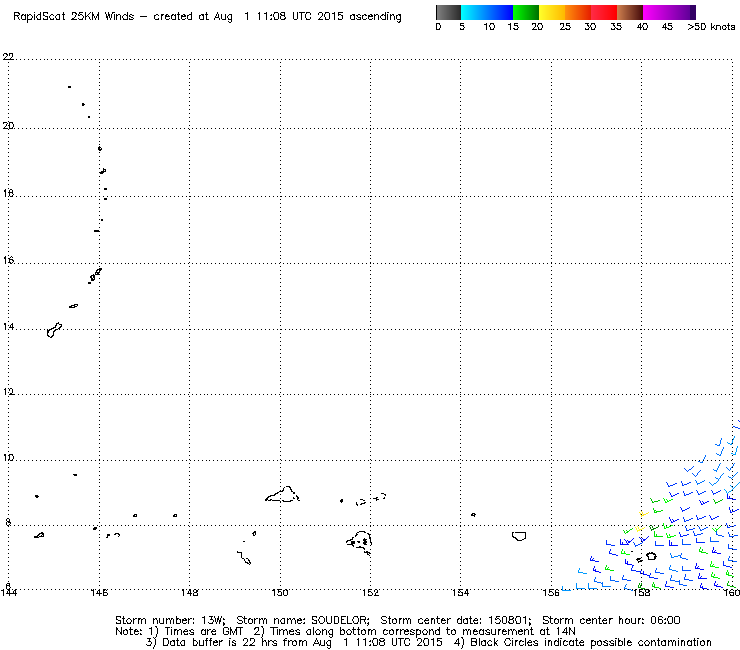
Task: Click the cyan-to-blue 5-15 knots color segment
Action: point(487,12)
